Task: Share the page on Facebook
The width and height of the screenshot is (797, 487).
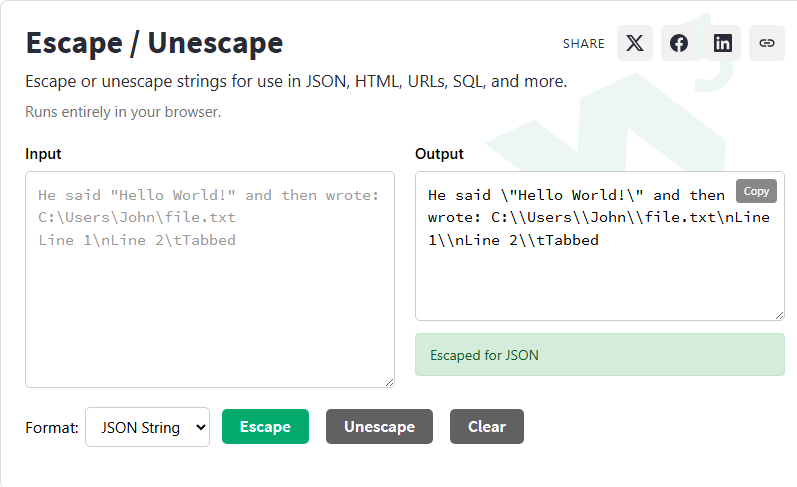Action: point(679,43)
